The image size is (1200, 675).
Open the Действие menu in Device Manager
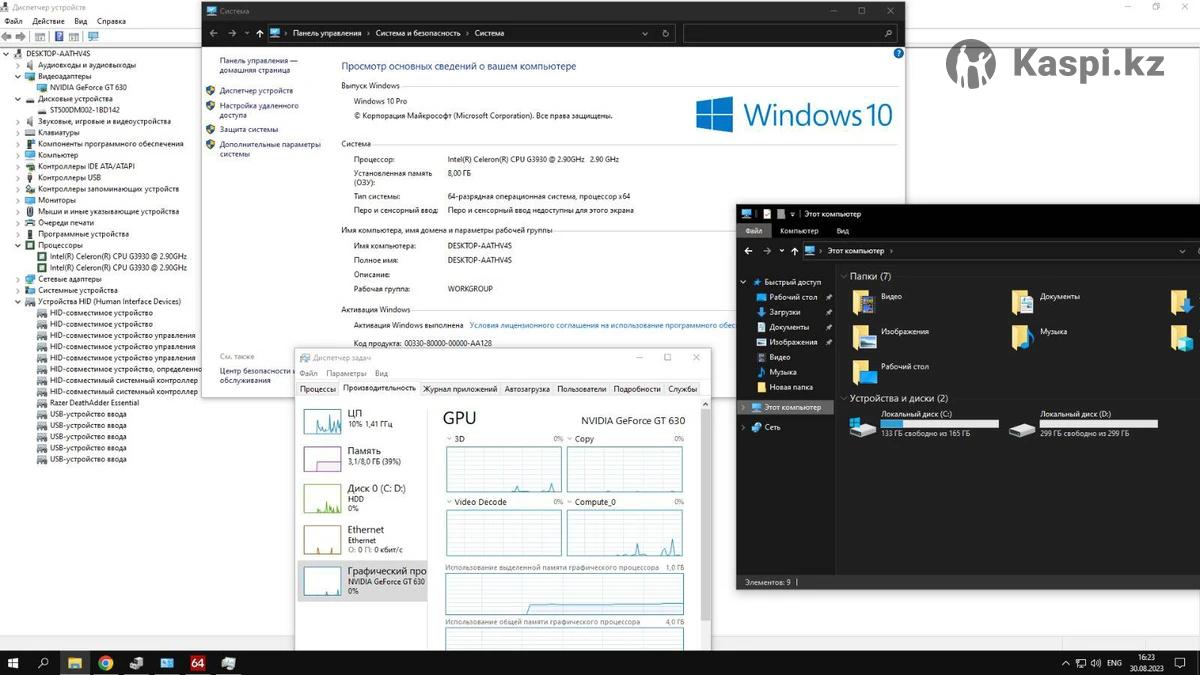[48, 21]
